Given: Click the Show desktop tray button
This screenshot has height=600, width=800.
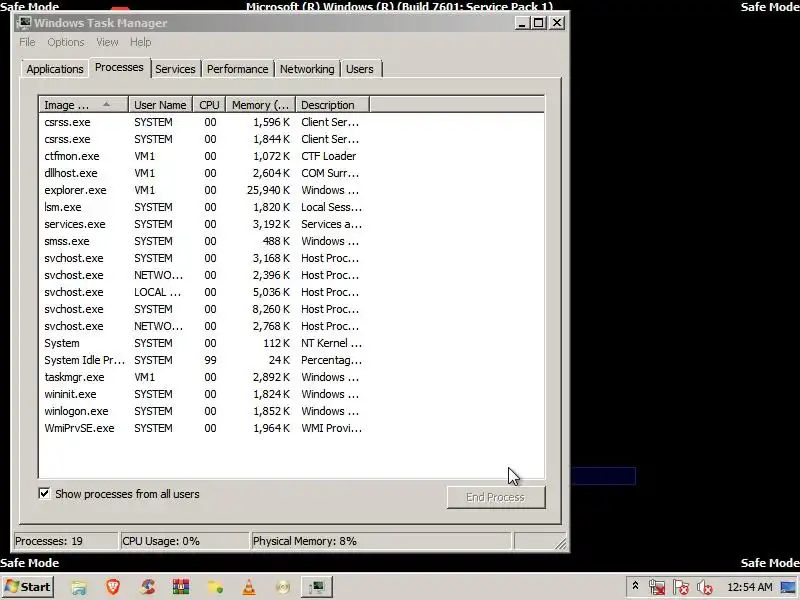Looking at the screenshot, I should coord(790,587).
